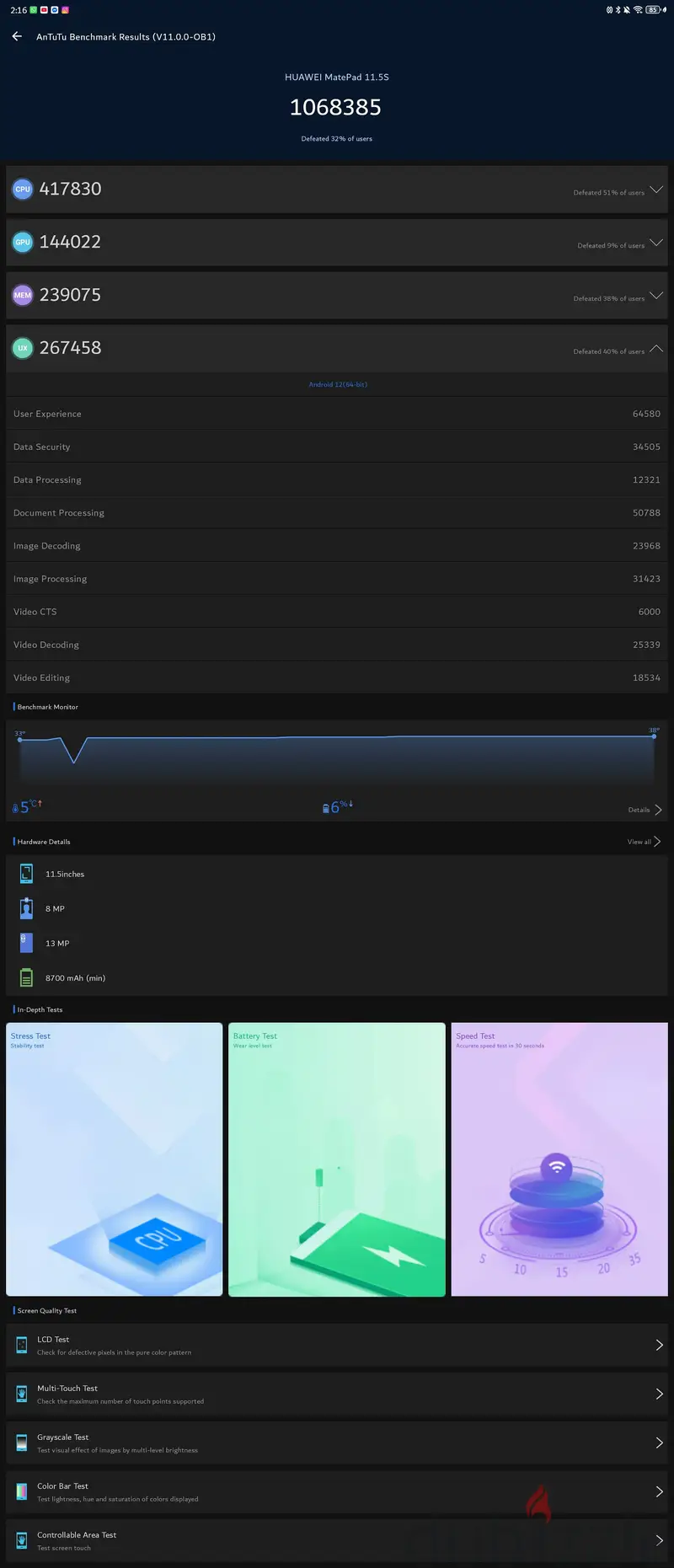The height and width of the screenshot is (1568, 674).
Task: Click the View all chevron arrow
Action: tap(658, 842)
